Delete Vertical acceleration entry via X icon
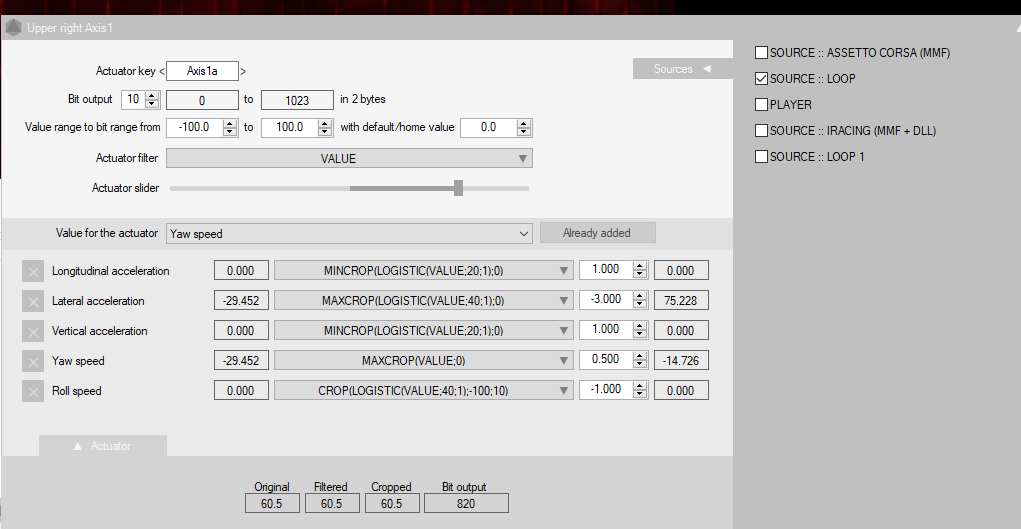 [33, 331]
